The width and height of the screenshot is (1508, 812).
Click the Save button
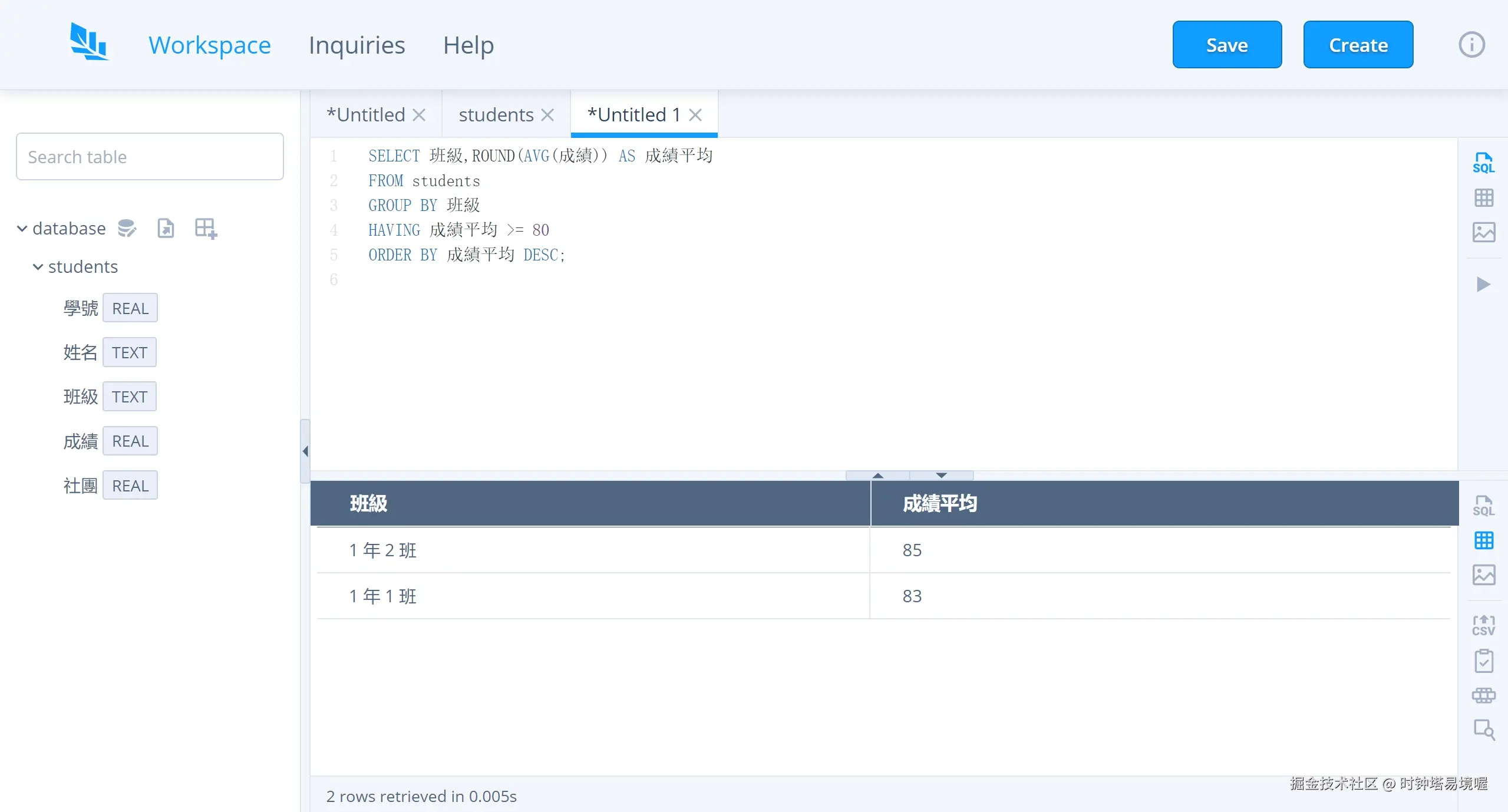click(x=1226, y=45)
